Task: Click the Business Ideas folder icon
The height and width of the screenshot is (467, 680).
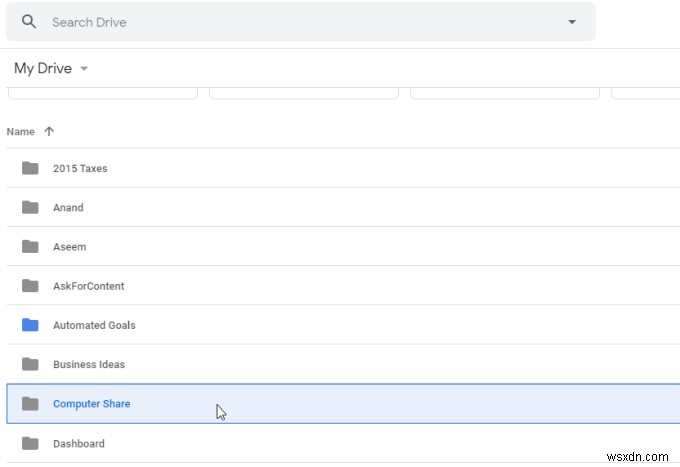Action: pos(30,364)
